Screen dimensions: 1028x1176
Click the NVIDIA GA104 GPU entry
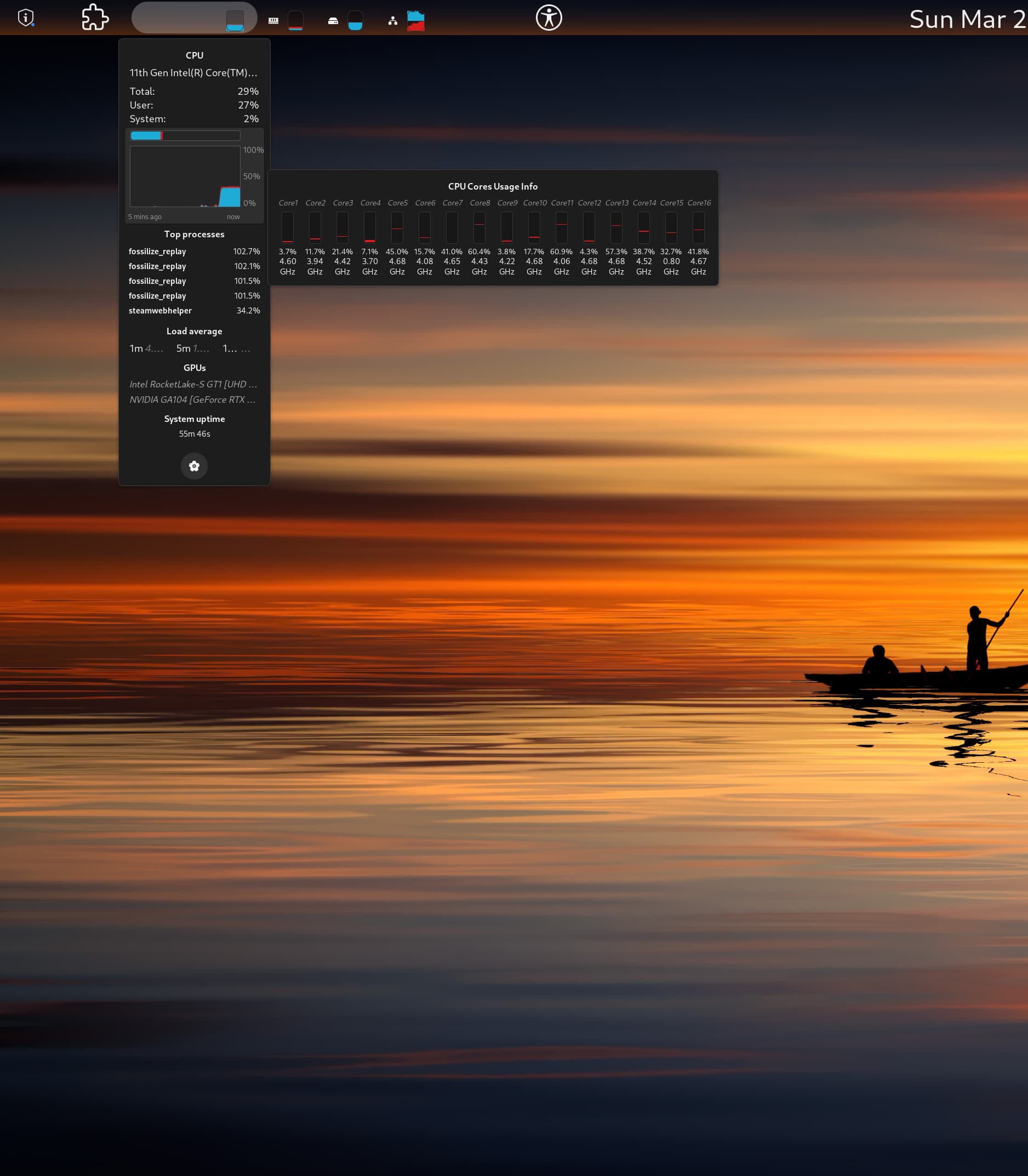(x=193, y=399)
